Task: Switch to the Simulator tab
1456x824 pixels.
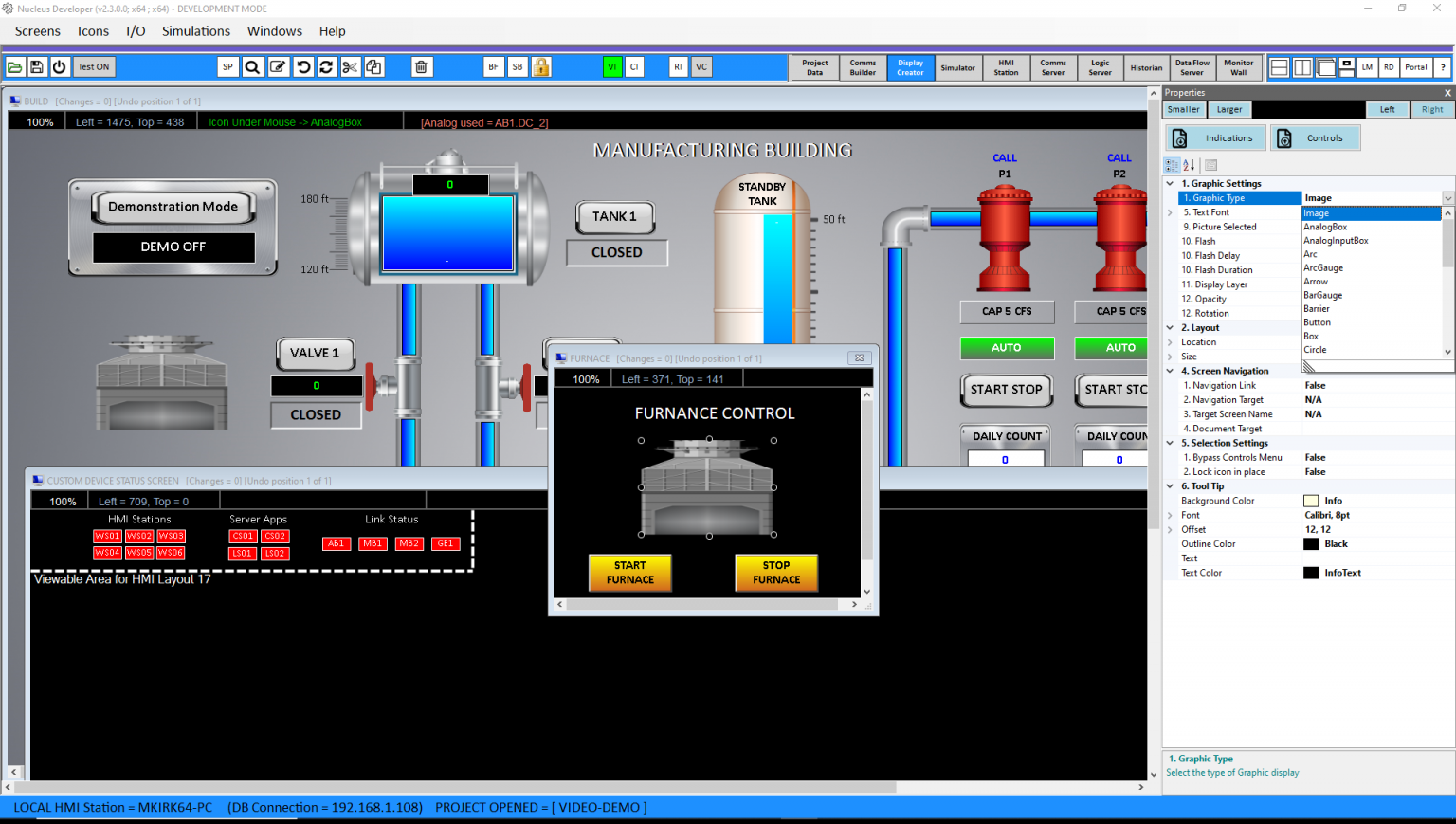Action: (x=958, y=67)
